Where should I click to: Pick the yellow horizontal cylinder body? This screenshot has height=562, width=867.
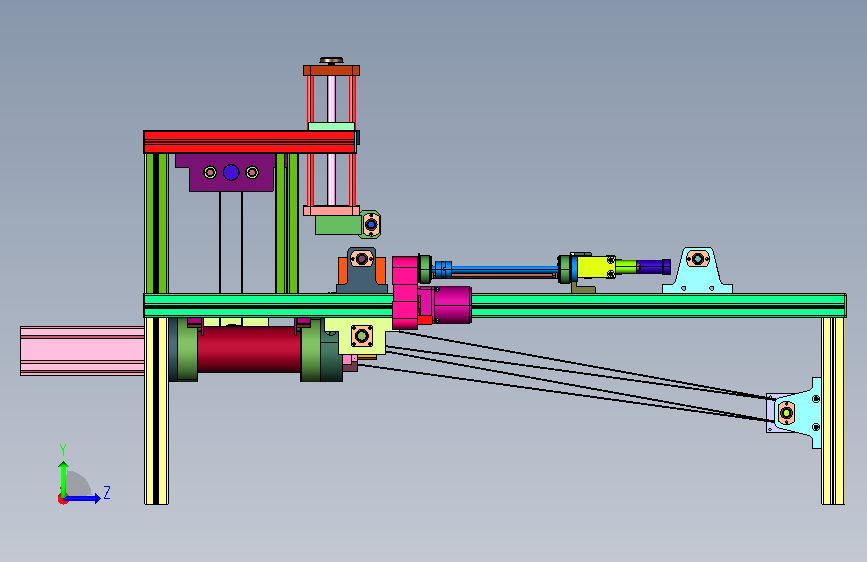pyautogui.click(x=596, y=267)
